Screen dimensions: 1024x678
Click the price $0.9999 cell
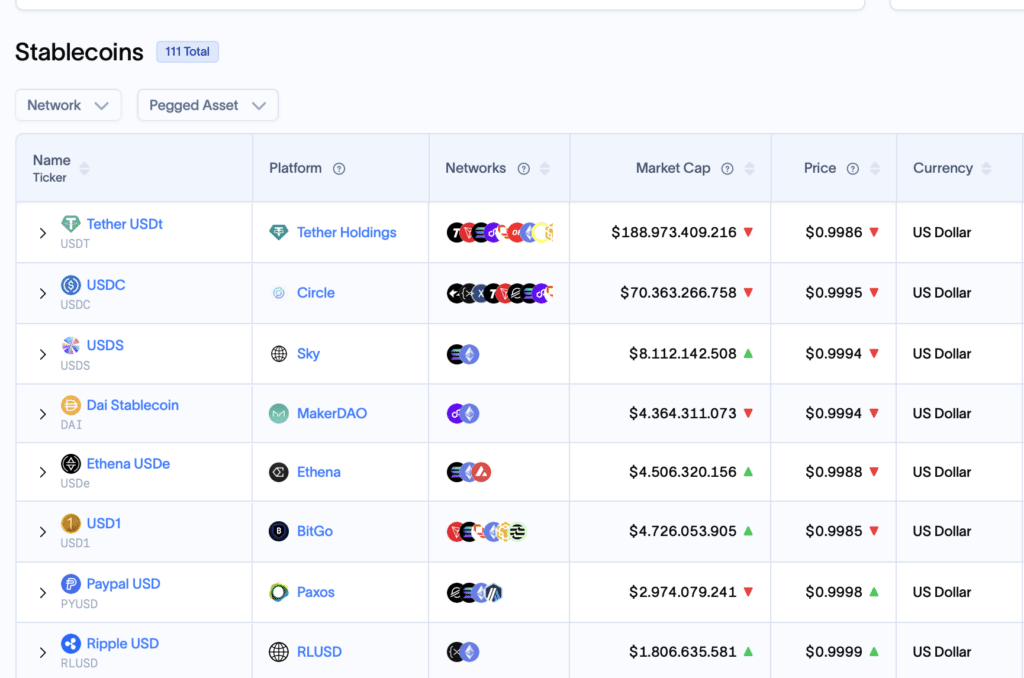834,652
